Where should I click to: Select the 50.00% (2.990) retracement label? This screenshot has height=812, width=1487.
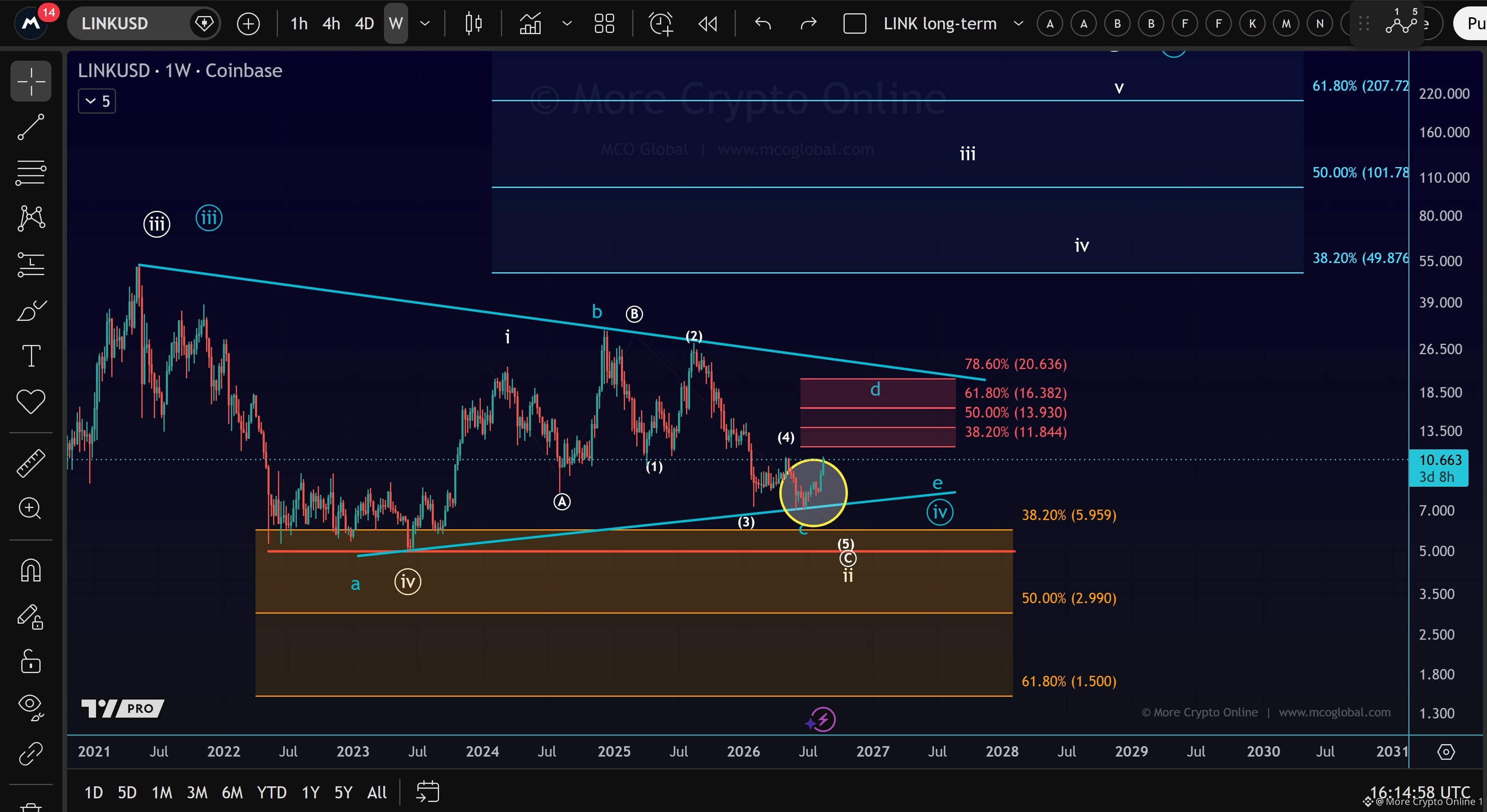pyautogui.click(x=1069, y=598)
